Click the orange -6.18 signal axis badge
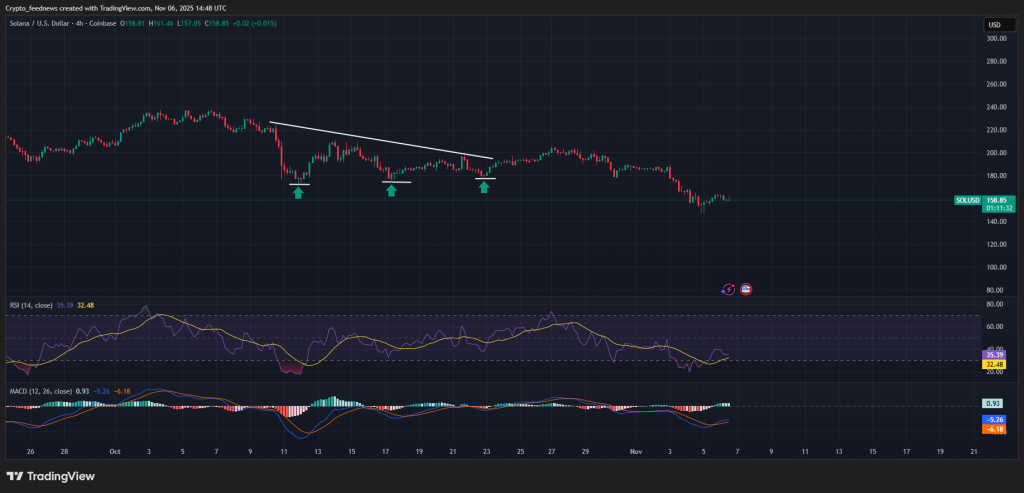Image resolution: width=1024 pixels, height=493 pixels. point(994,429)
